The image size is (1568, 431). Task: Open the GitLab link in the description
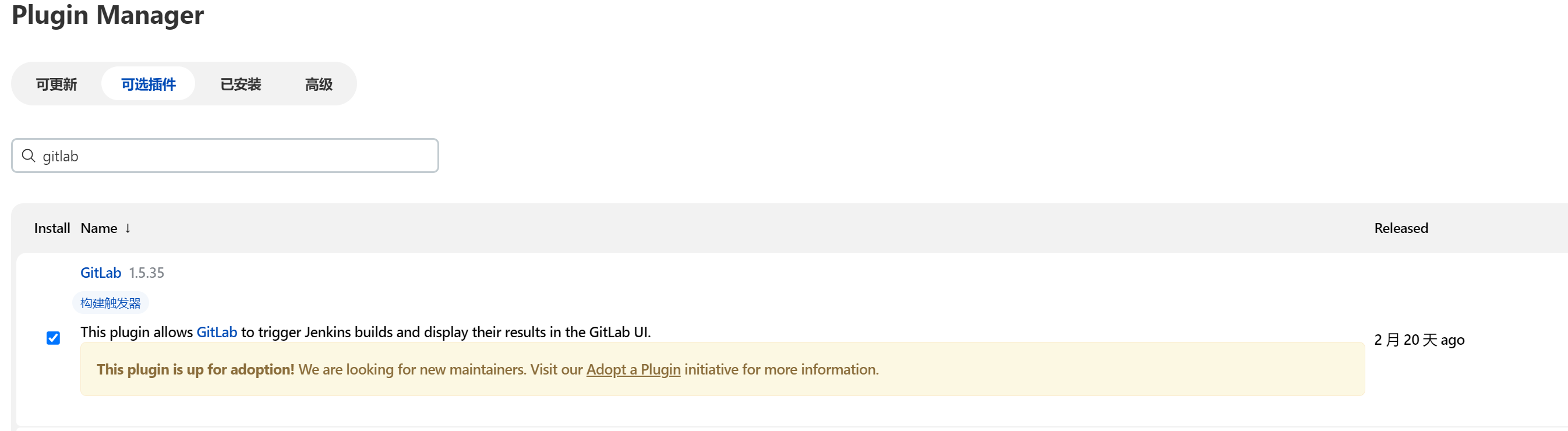pos(217,333)
